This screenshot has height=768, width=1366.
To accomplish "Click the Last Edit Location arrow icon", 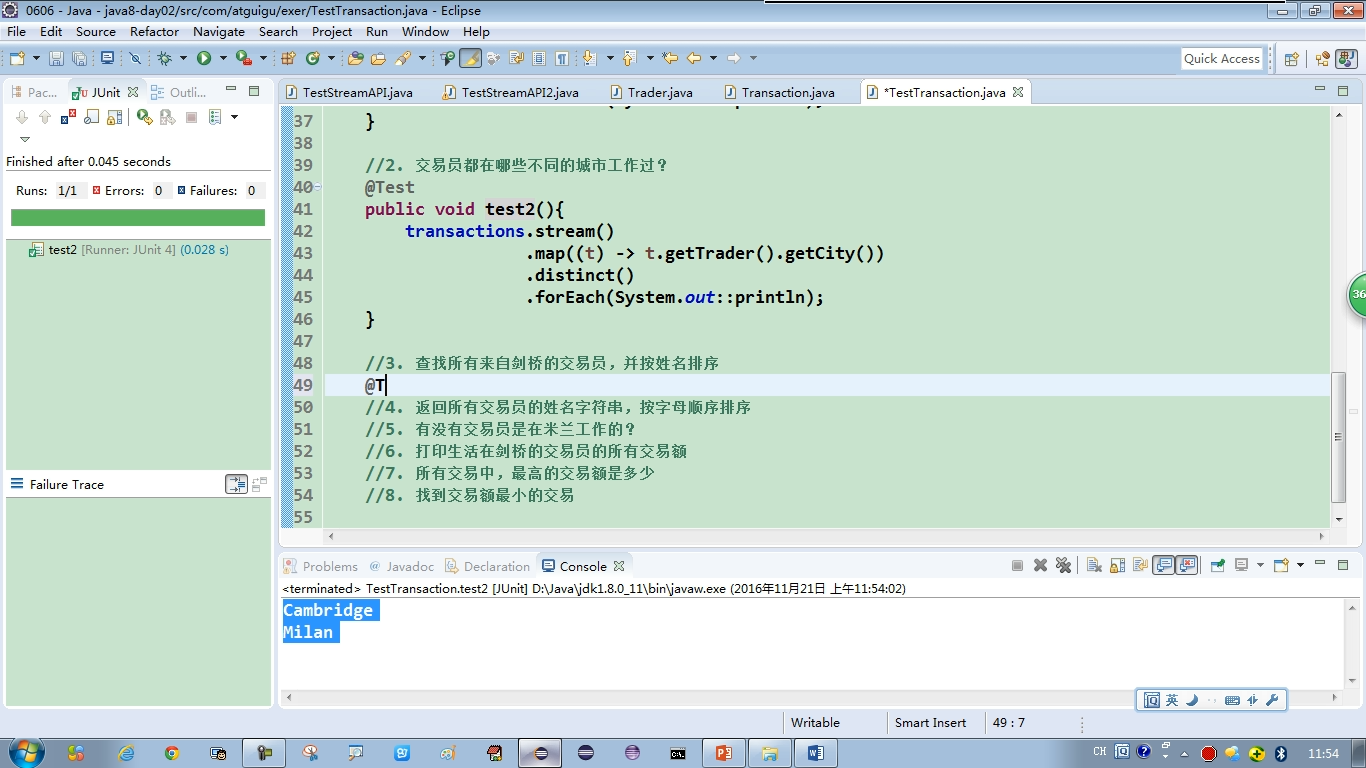I will point(670,59).
